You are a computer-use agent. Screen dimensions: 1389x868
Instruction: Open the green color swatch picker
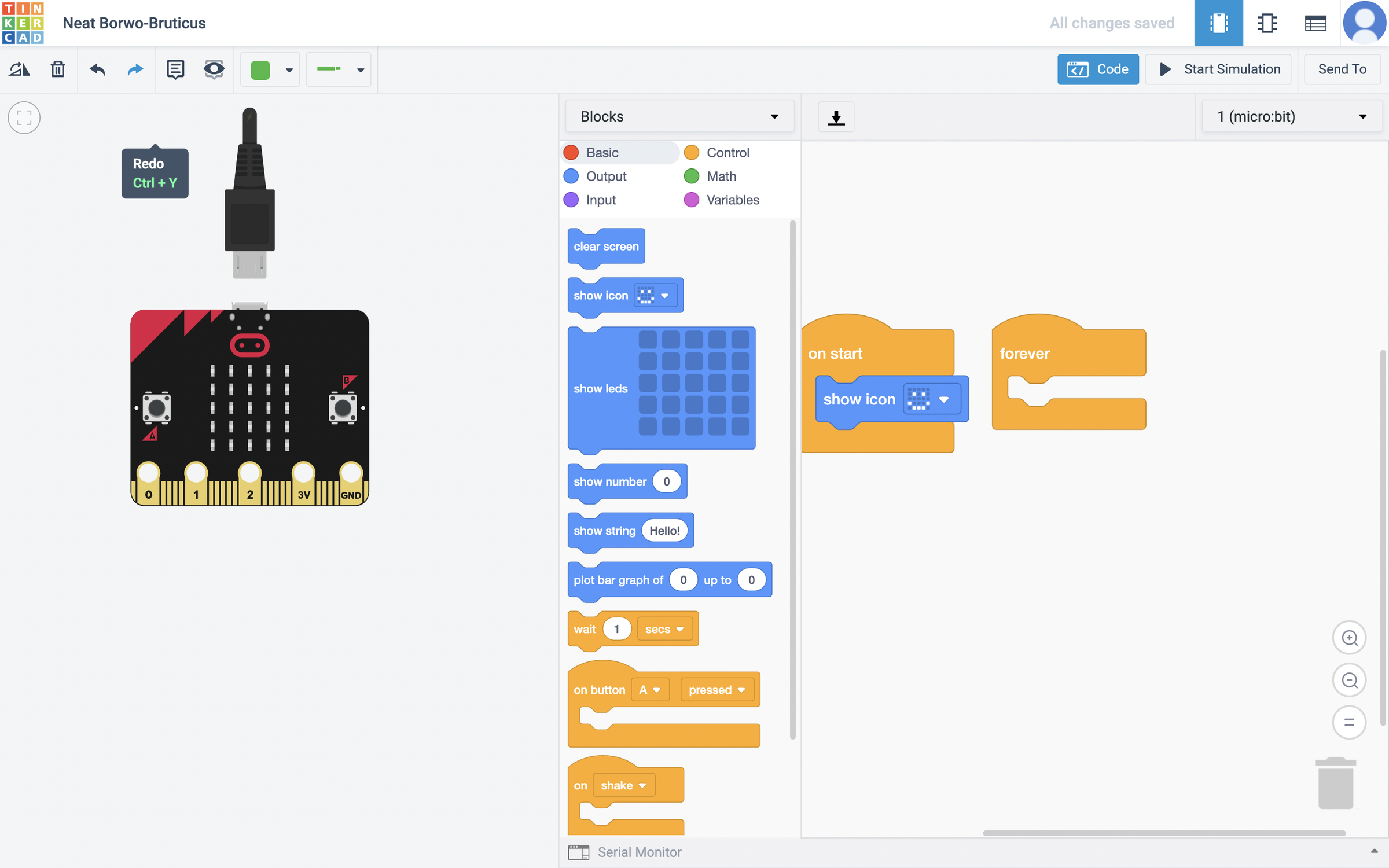click(x=270, y=69)
